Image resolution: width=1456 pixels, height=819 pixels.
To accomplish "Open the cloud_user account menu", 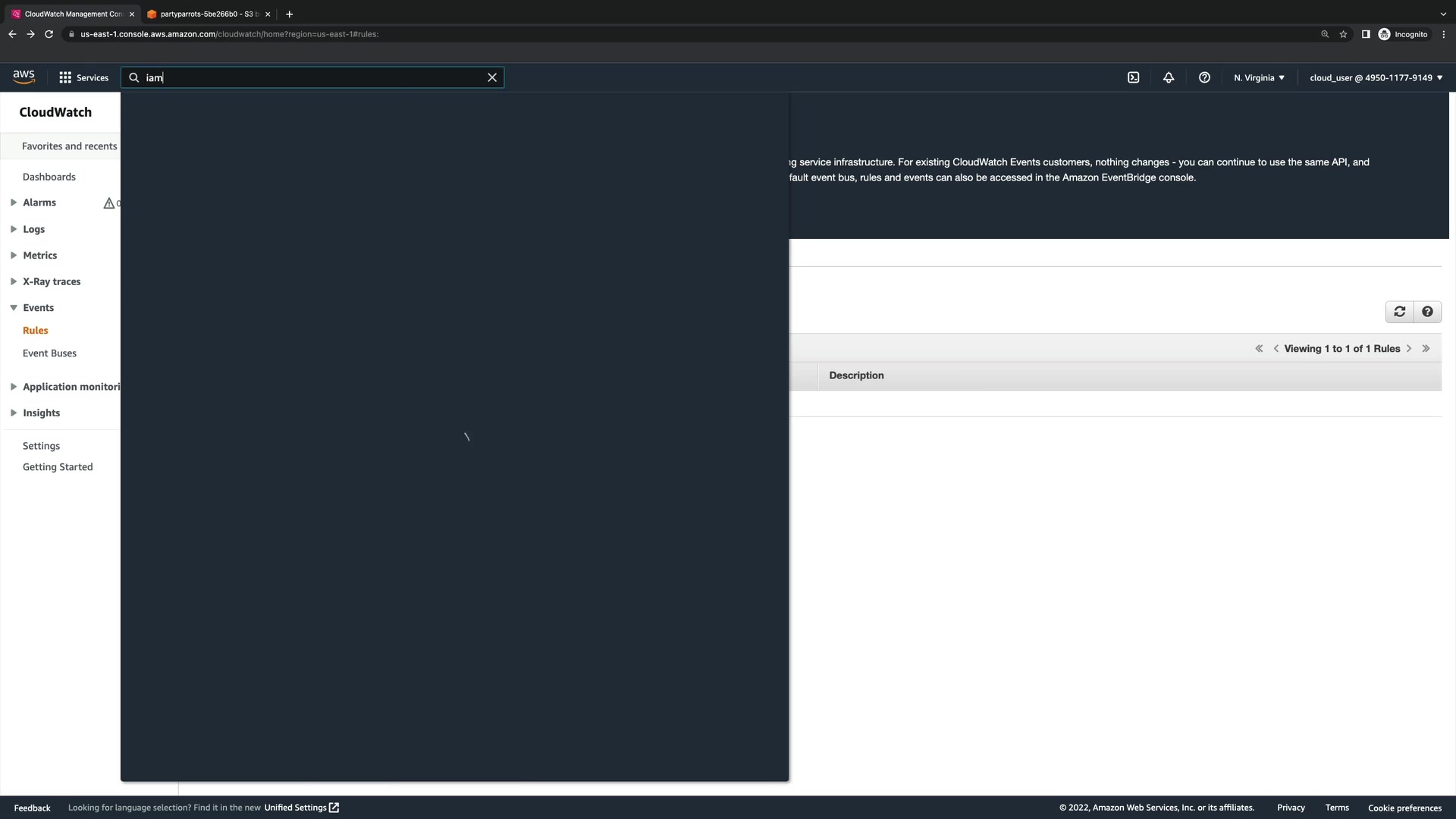I will click(1376, 77).
